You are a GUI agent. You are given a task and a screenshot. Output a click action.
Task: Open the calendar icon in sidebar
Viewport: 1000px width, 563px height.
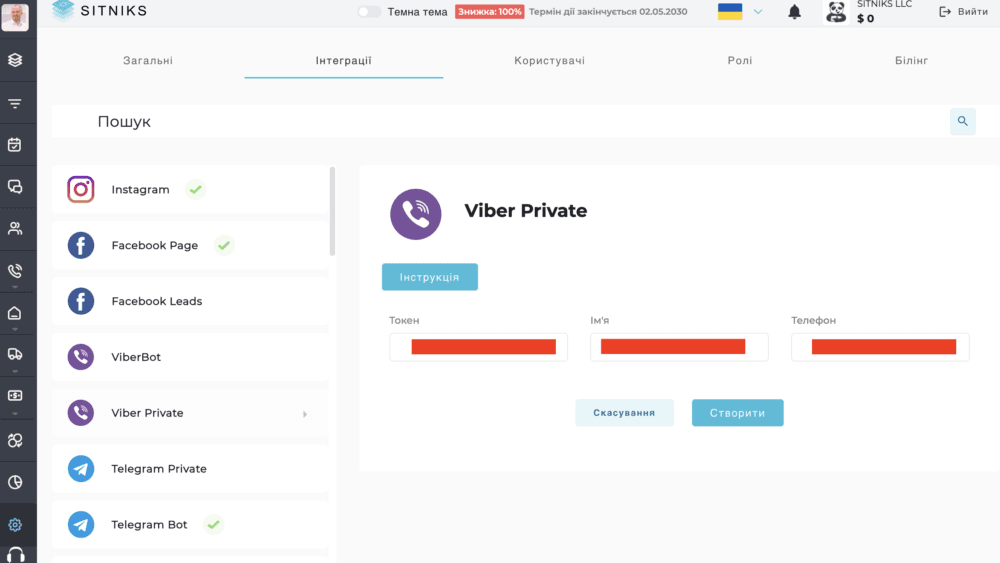pos(15,145)
